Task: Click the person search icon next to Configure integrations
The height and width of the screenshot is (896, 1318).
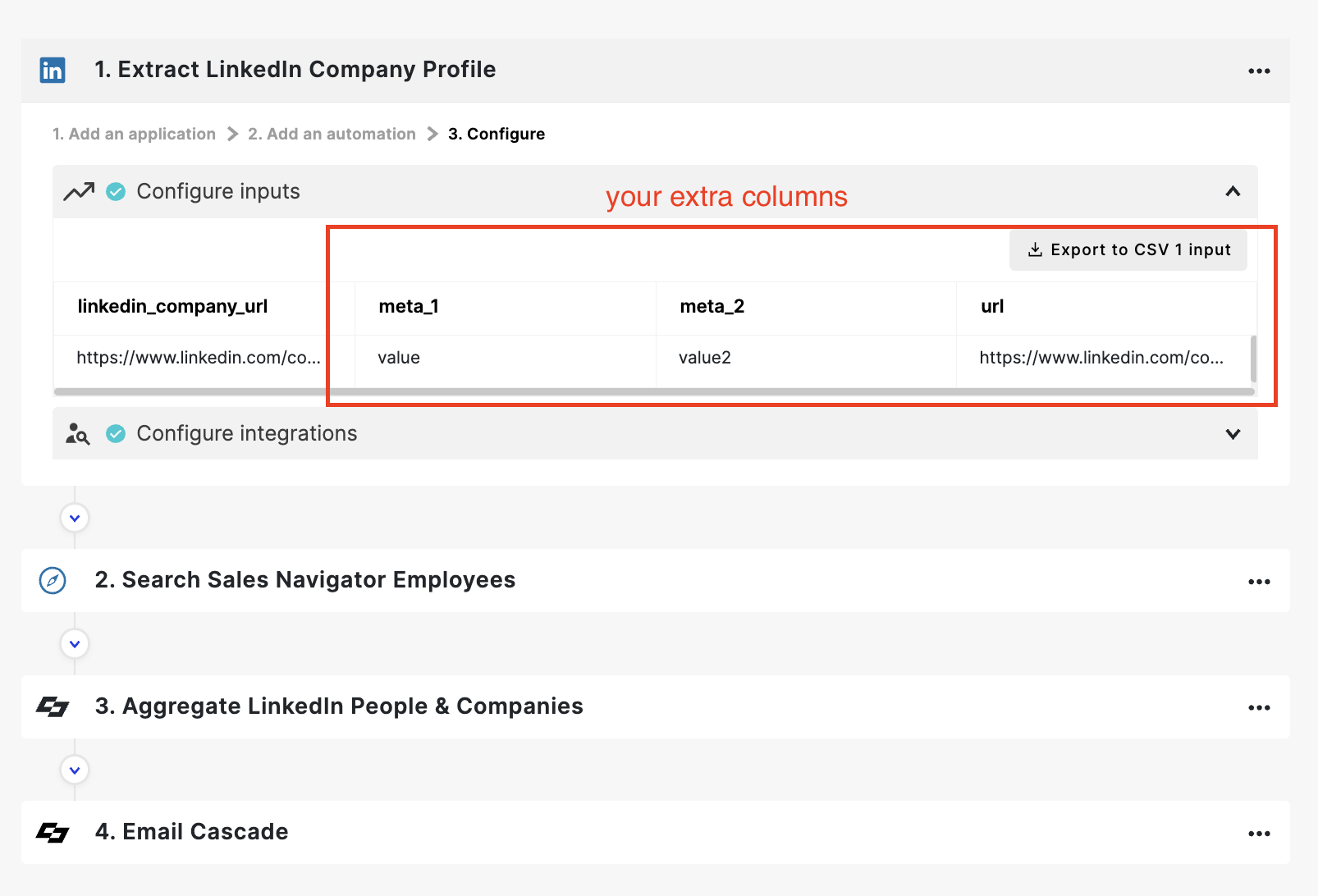Action: 78,434
